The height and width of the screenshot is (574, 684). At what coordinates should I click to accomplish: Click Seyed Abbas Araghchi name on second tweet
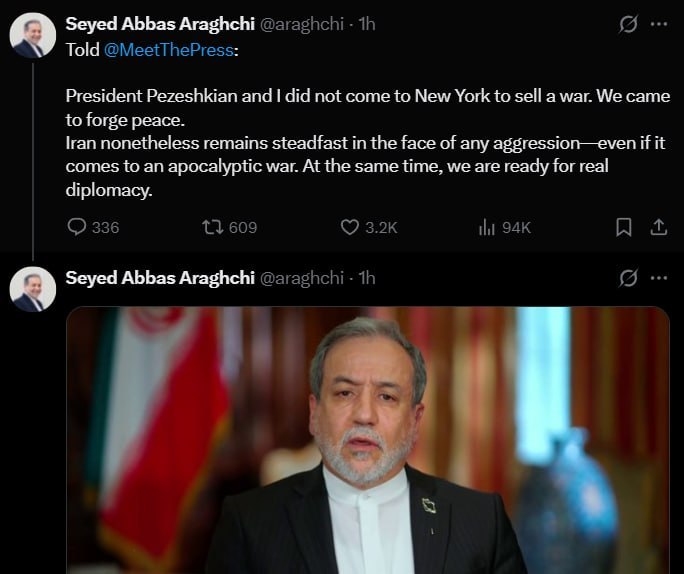click(160, 278)
